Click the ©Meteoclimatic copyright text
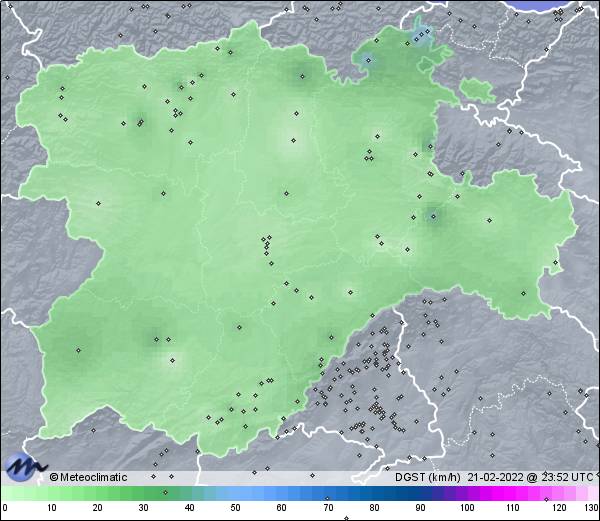This screenshot has width=600, height=521. point(88,477)
